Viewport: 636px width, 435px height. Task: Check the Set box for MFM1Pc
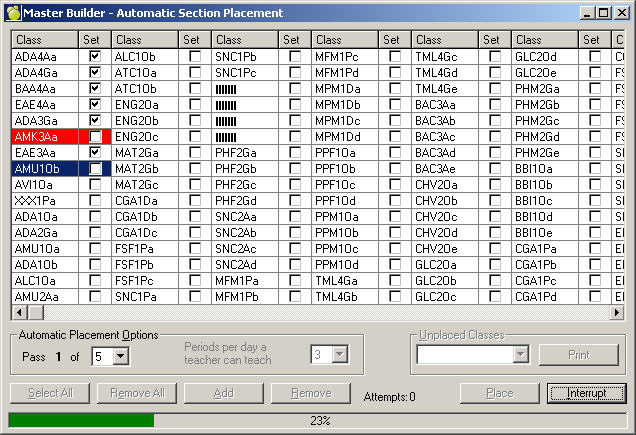[395, 58]
